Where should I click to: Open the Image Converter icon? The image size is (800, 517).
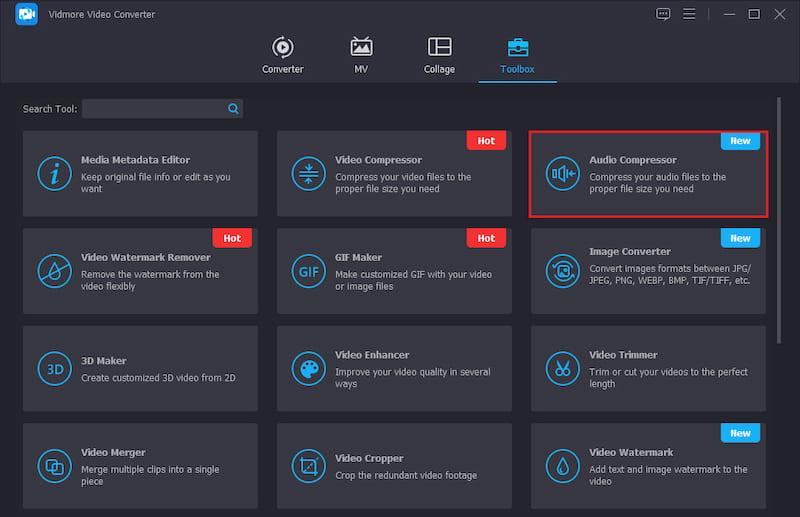(x=562, y=271)
